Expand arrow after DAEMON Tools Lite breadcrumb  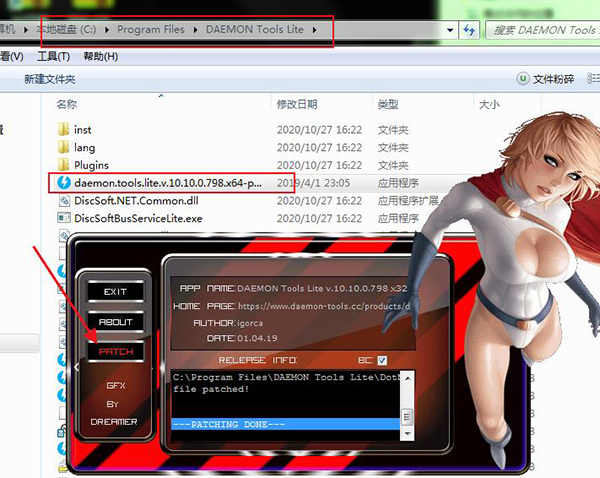[x=315, y=29]
